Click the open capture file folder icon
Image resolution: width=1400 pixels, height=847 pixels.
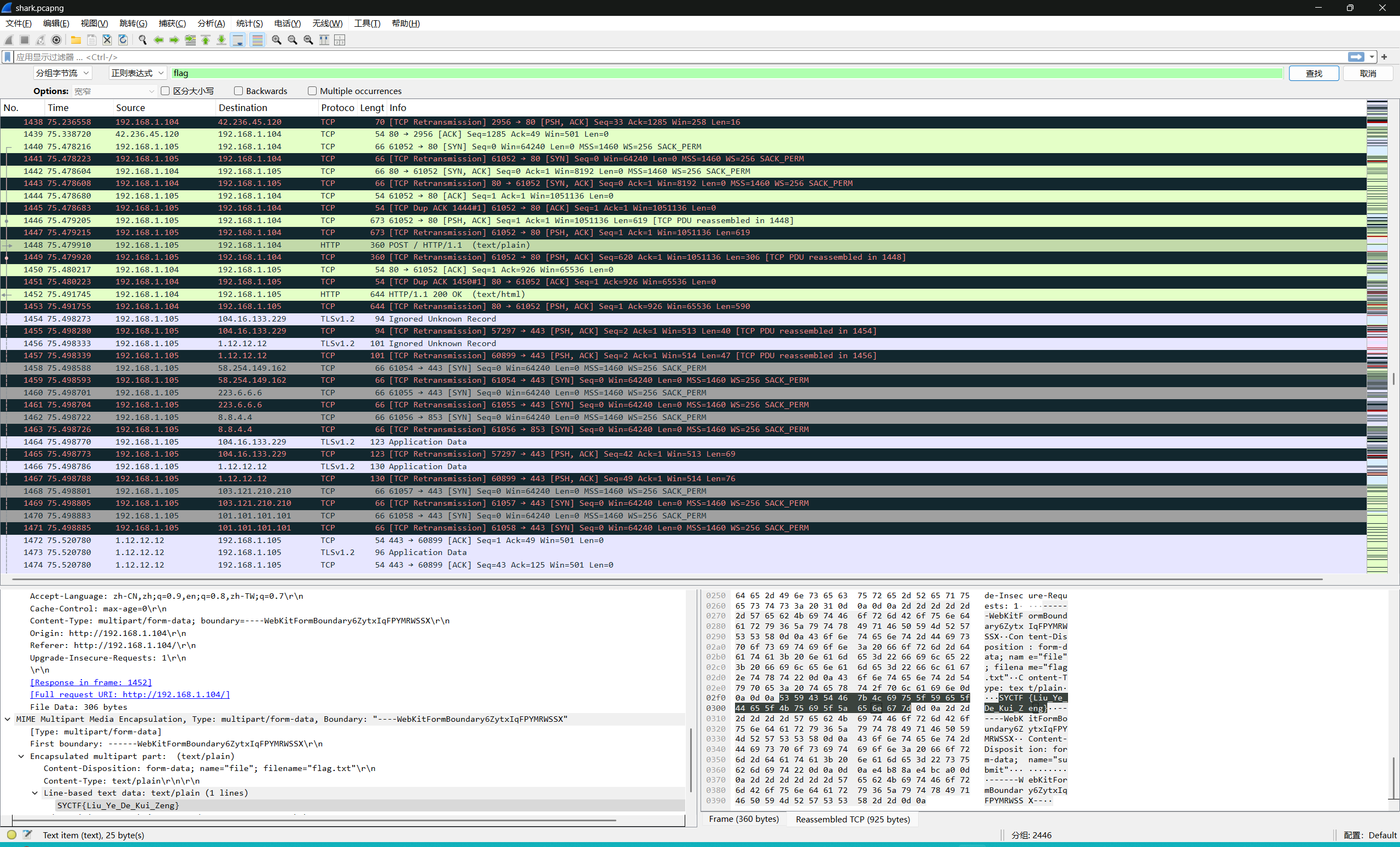click(x=75, y=40)
